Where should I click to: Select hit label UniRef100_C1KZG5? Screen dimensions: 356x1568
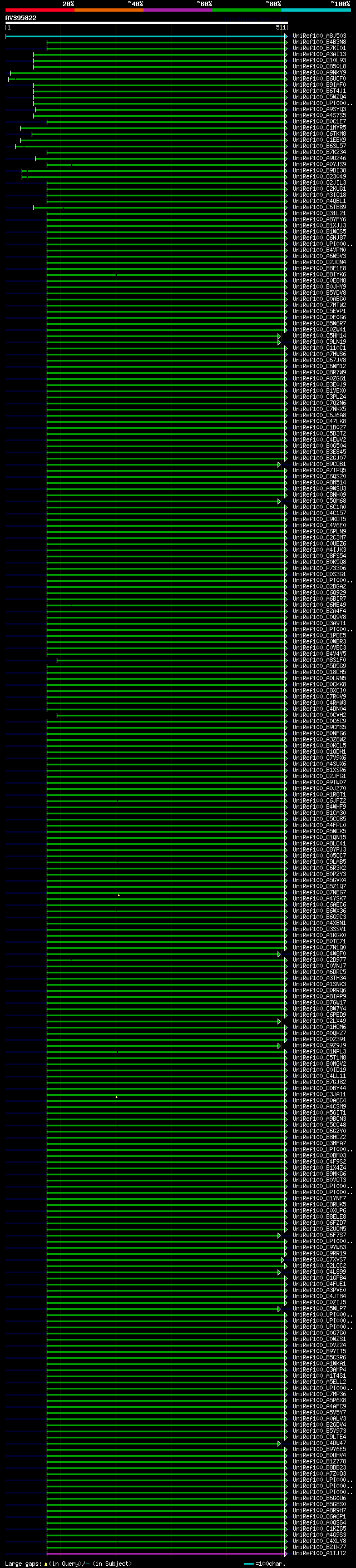(319, 1529)
